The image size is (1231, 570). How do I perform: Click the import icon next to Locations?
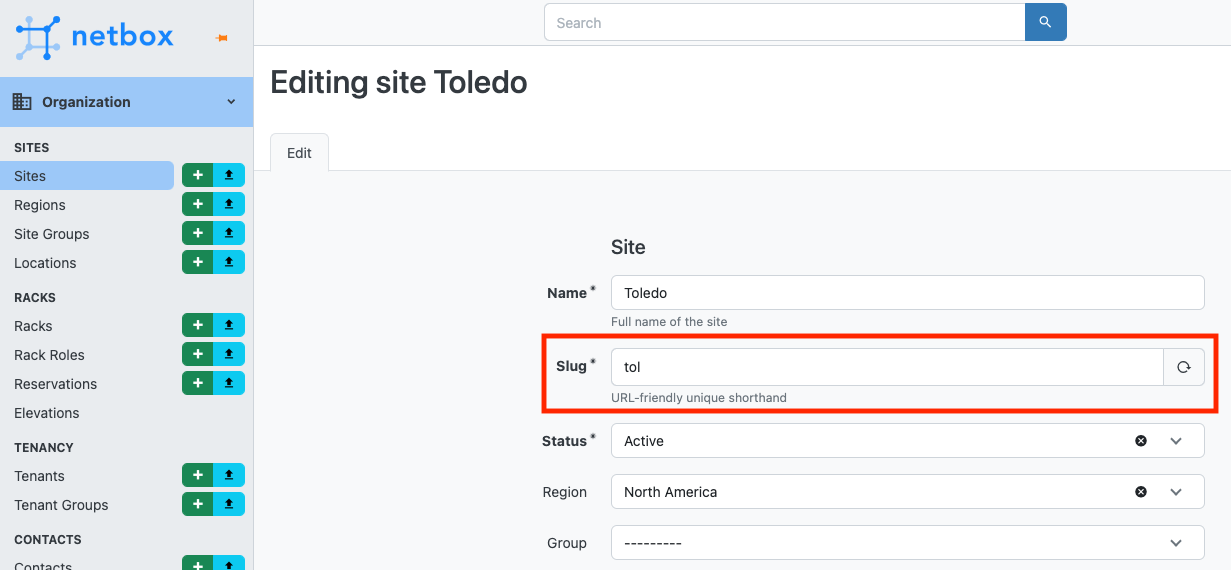click(x=229, y=263)
